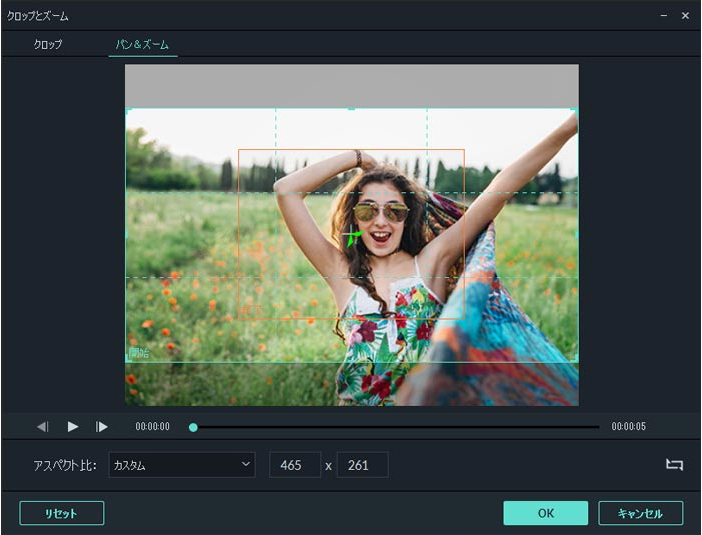Click the 開始 start frame label
Image resolution: width=702 pixels, height=535 pixels.
click(x=139, y=353)
